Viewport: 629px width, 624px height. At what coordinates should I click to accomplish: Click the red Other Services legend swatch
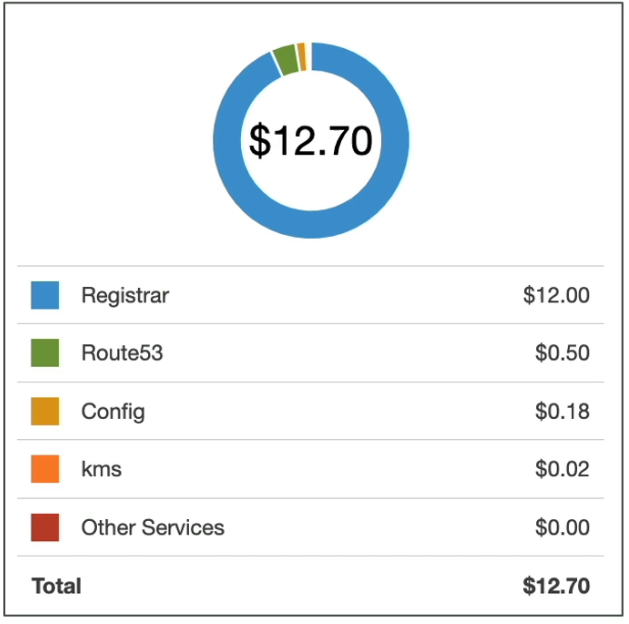click(45, 527)
